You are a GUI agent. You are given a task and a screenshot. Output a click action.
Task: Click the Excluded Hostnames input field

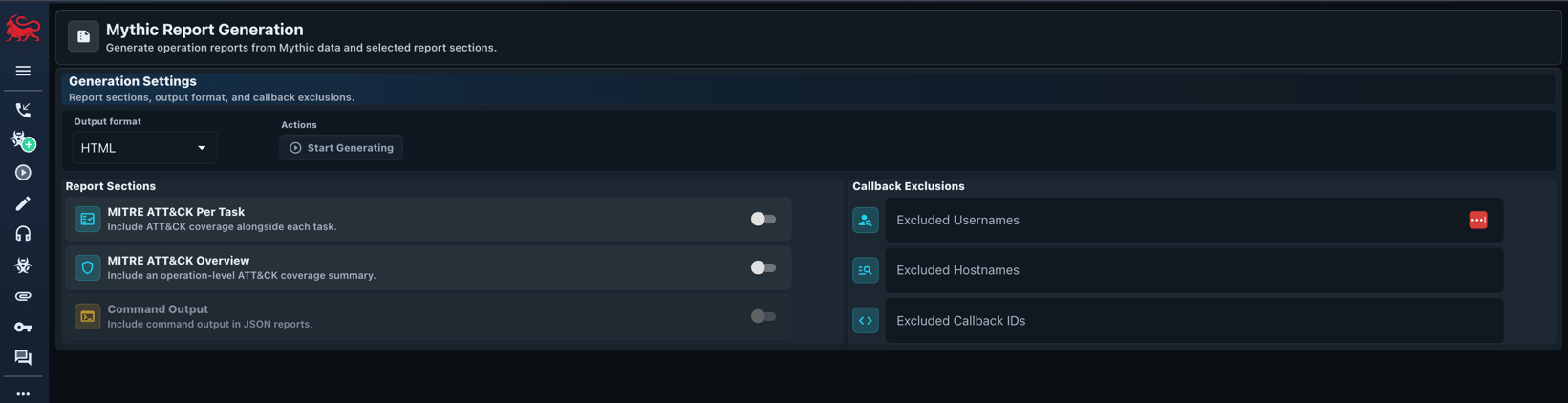[1193, 270]
